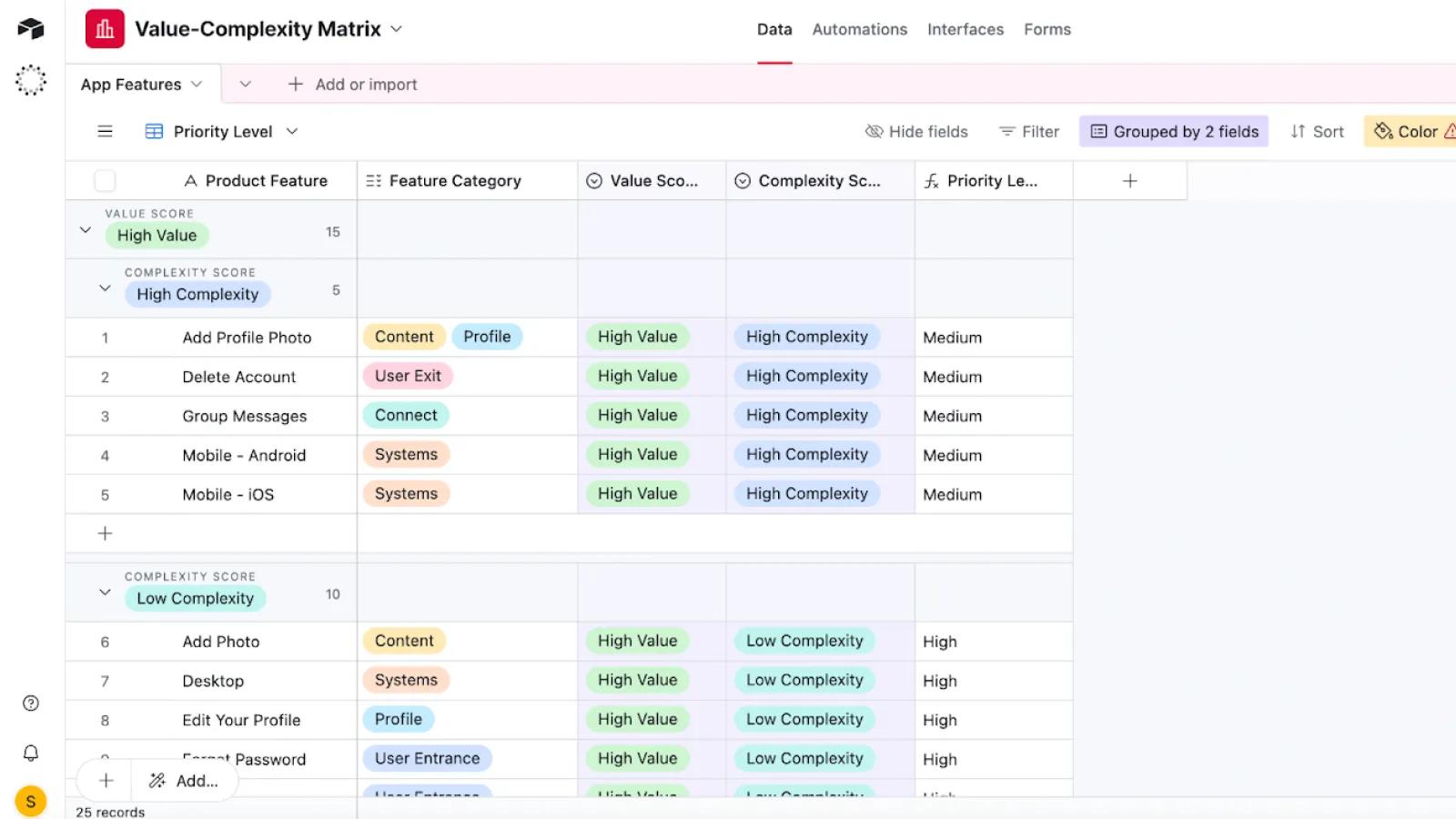
Task: Select the Mobile - Android cell
Action: 244,455
